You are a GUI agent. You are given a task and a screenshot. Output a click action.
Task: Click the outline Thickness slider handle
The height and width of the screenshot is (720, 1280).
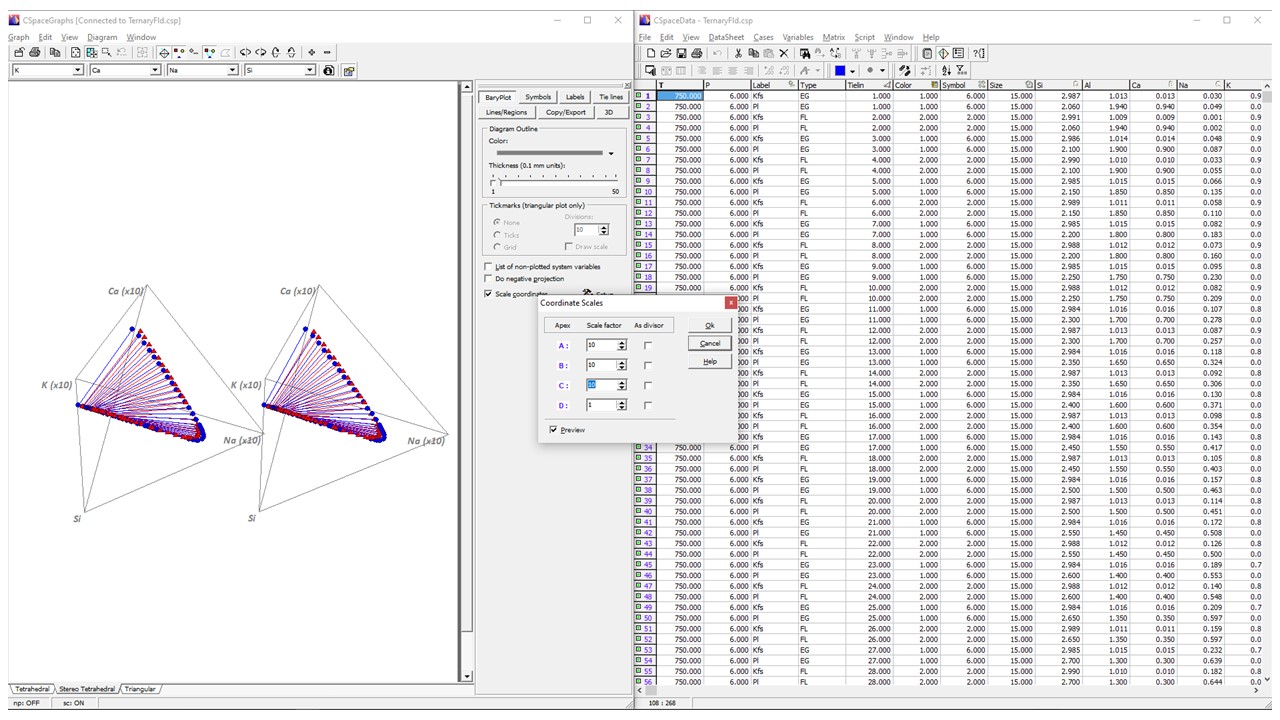click(493, 182)
